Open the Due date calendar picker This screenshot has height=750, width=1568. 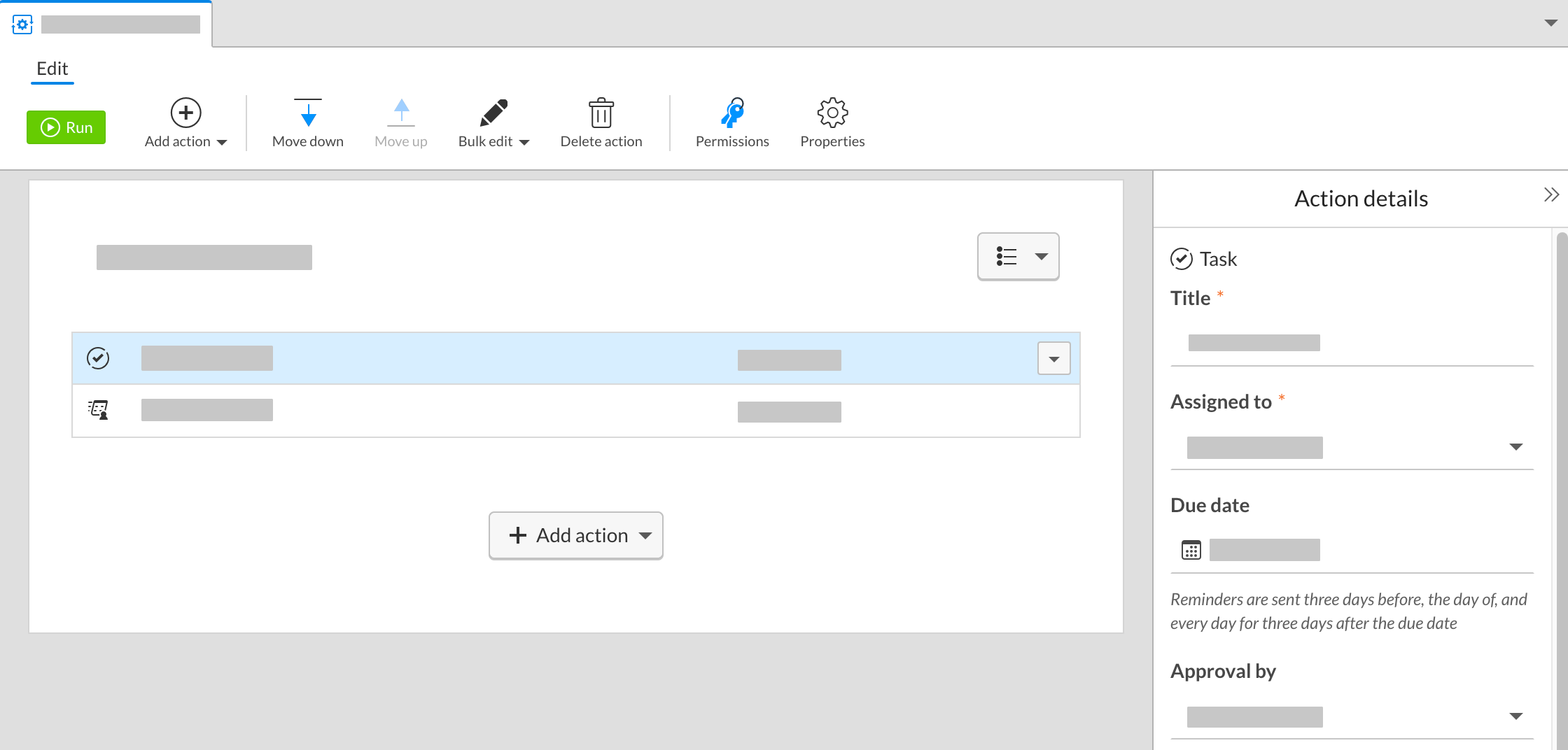(1192, 550)
